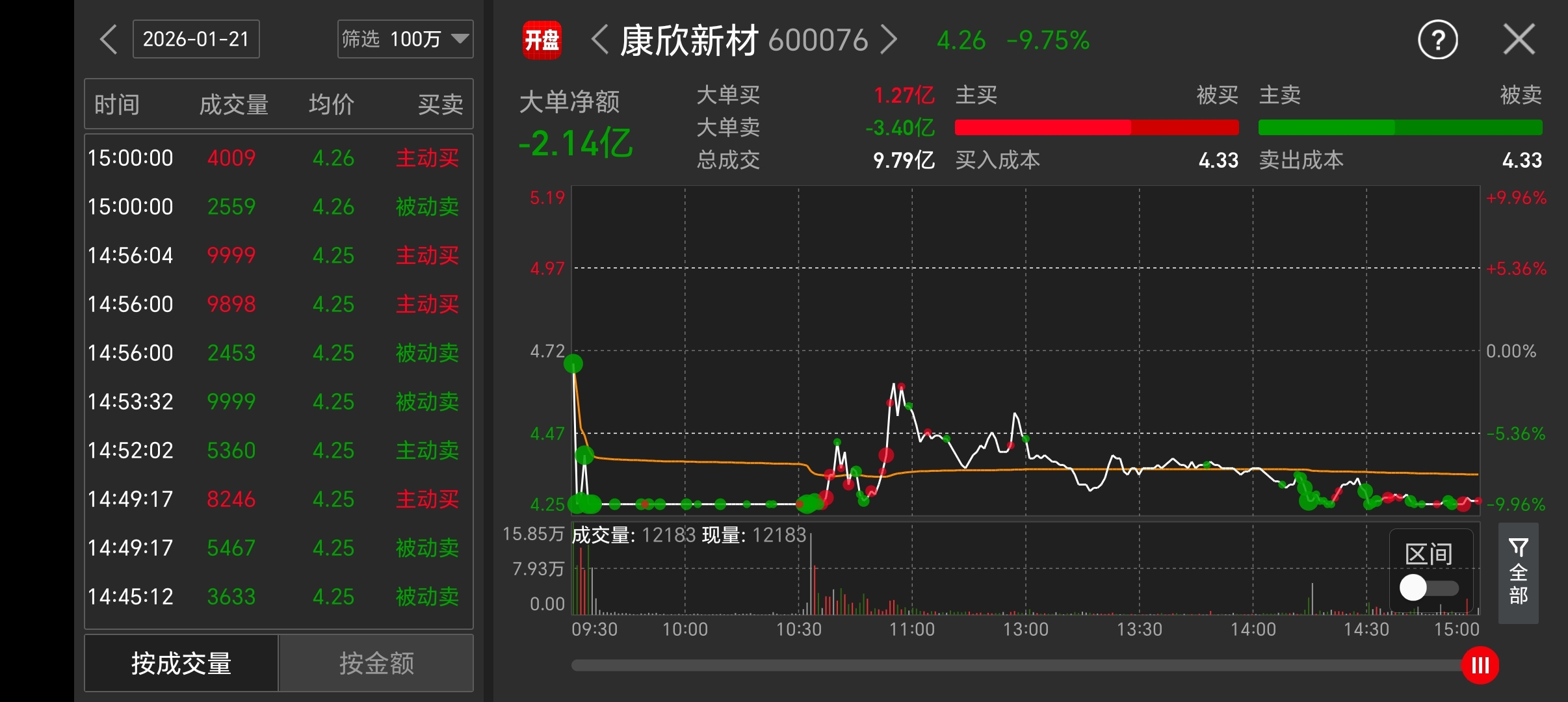Switch to next stock arrow
This screenshot has height=702, width=1568.
click(889, 40)
